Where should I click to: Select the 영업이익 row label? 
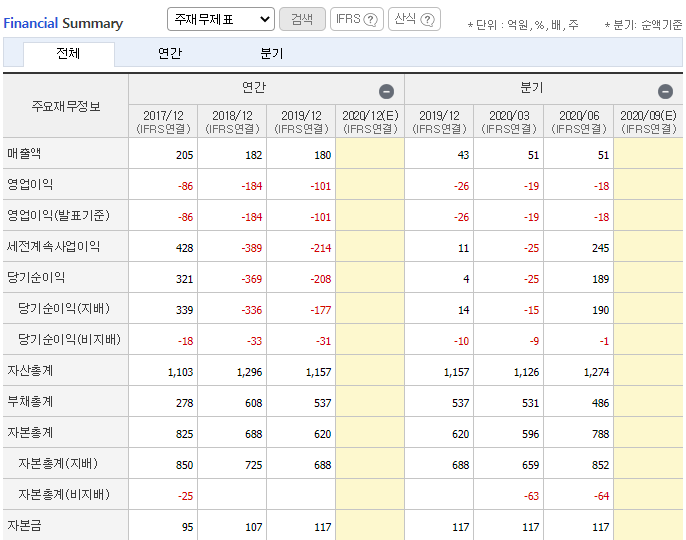(x=30, y=185)
